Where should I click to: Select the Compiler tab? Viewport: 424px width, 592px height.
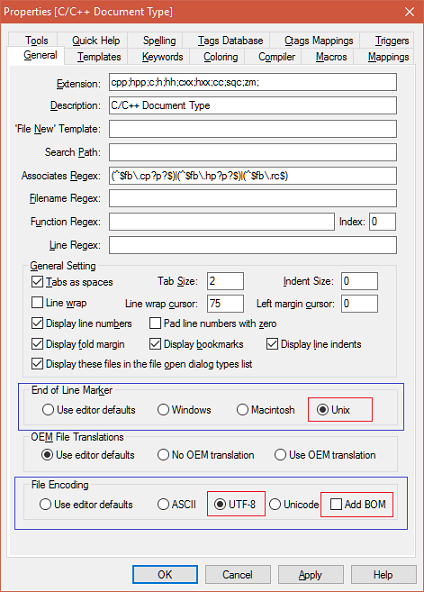pyautogui.click(x=276, y=57)
